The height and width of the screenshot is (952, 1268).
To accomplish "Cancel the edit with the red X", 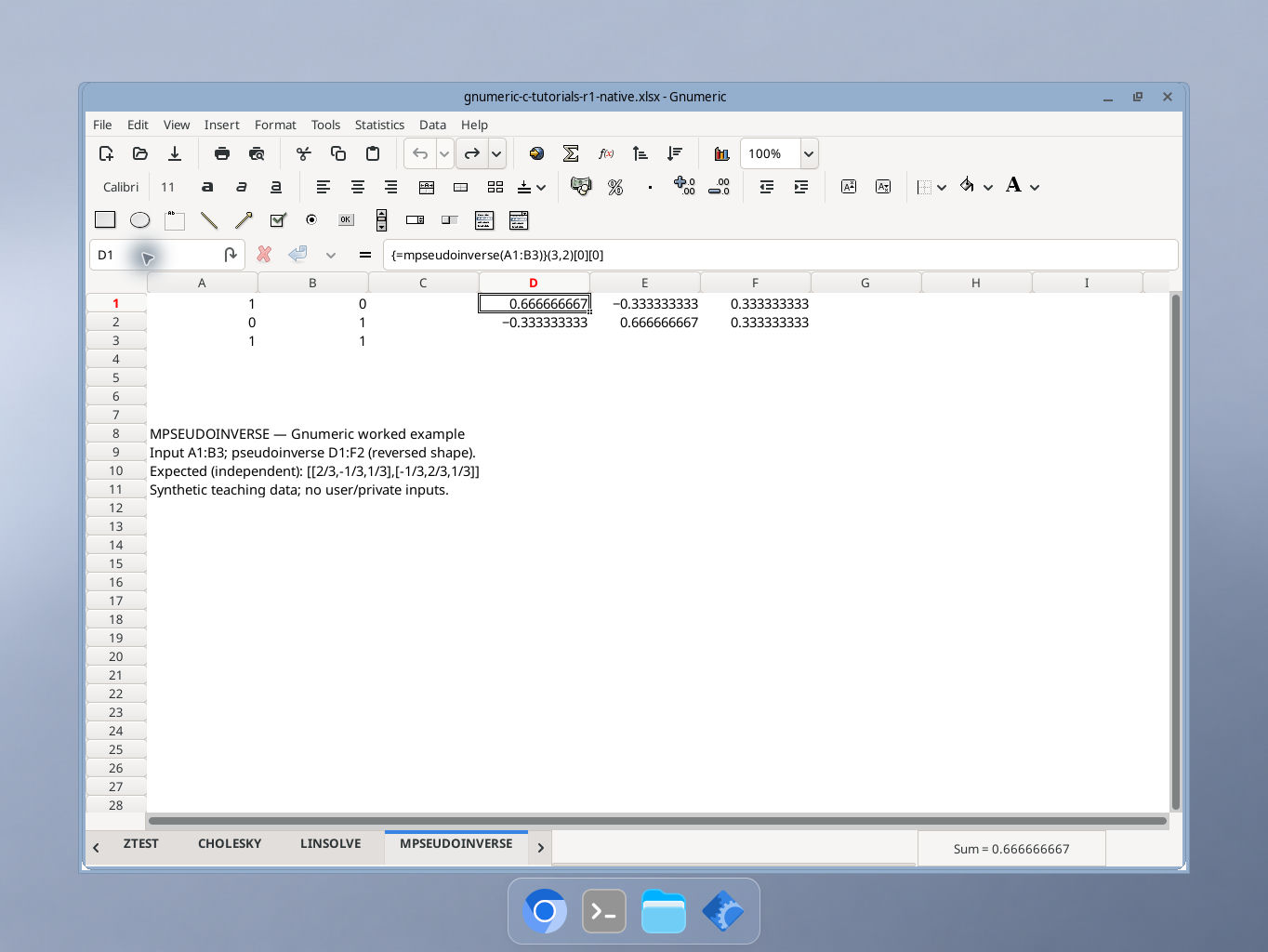I will pyautogui.click(x=264, y=254).
